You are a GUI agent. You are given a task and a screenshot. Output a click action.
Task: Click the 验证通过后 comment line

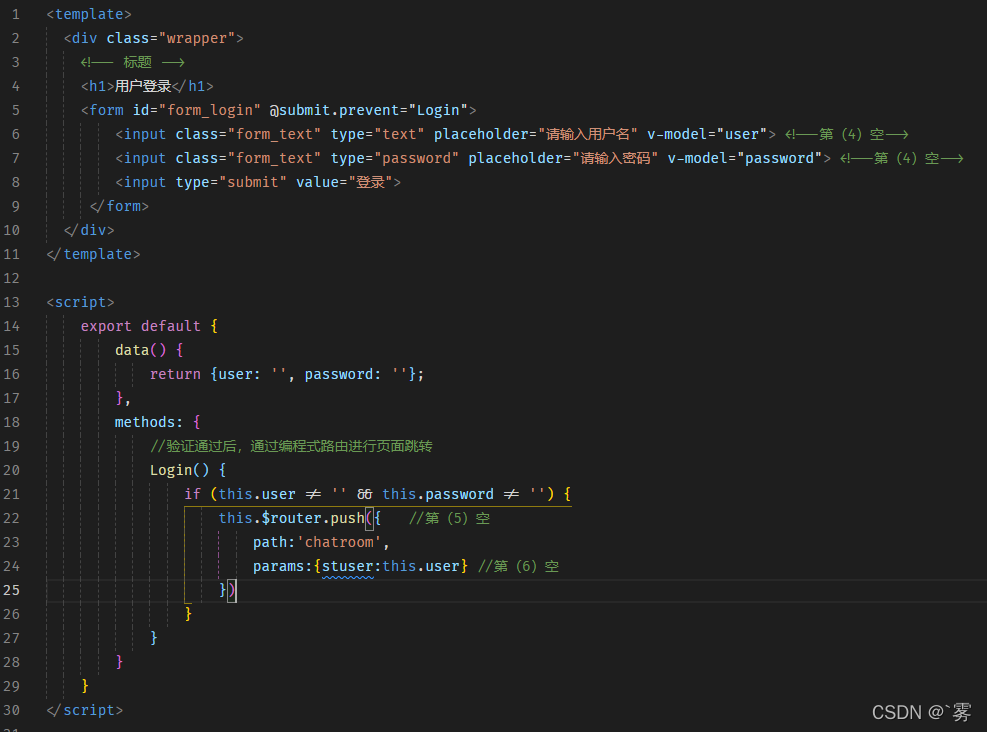tap(291, 446)
